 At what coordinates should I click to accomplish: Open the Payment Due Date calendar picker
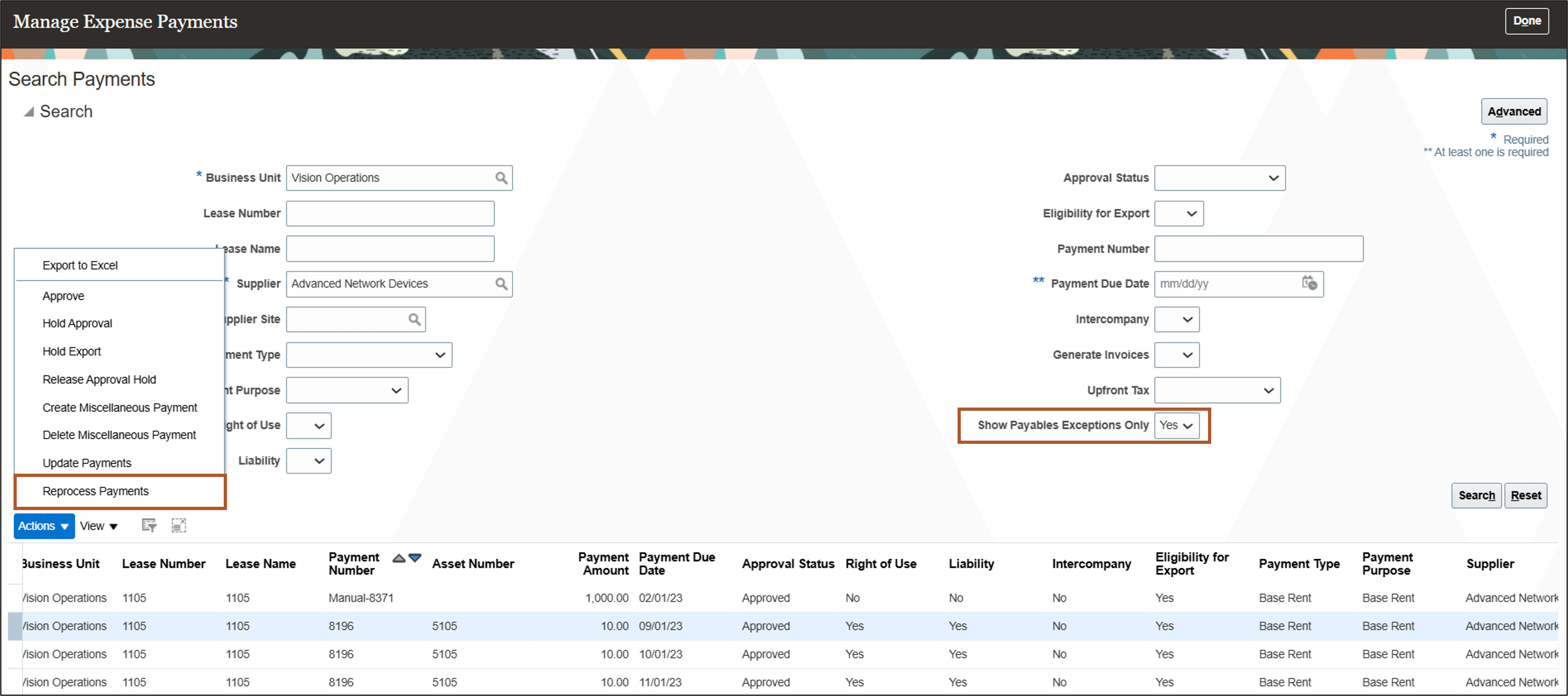pos(1310,283)
